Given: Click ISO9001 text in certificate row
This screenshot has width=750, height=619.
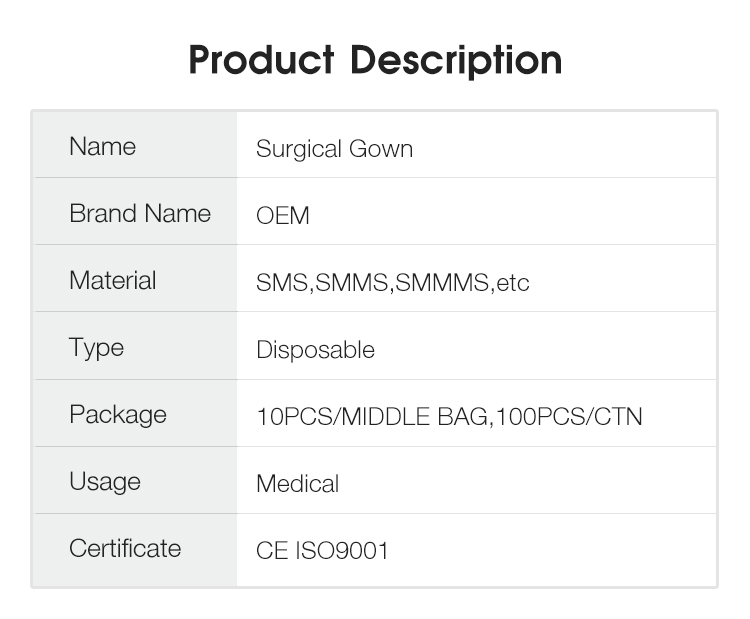Looking at the screenshot, I should pos(342,551).
